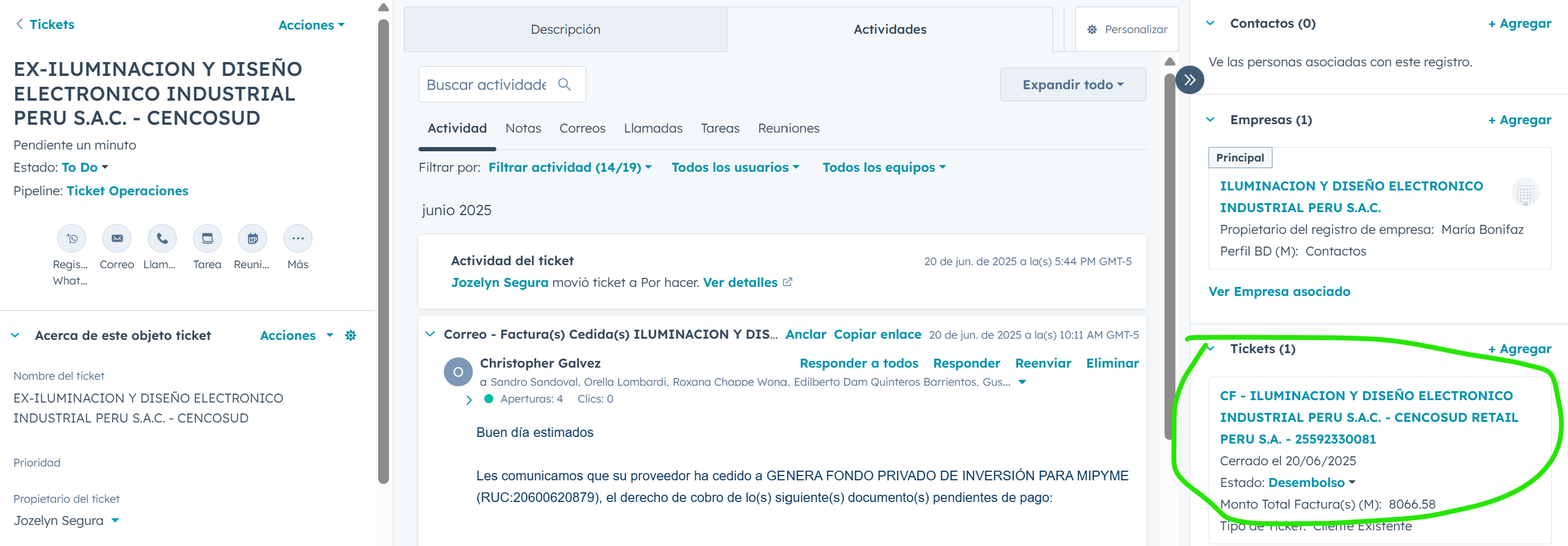Image resolution: width=1568 pixels, height=546 pixels.
Task: Click Reenviar on the email
Action: coord(1043,363)
